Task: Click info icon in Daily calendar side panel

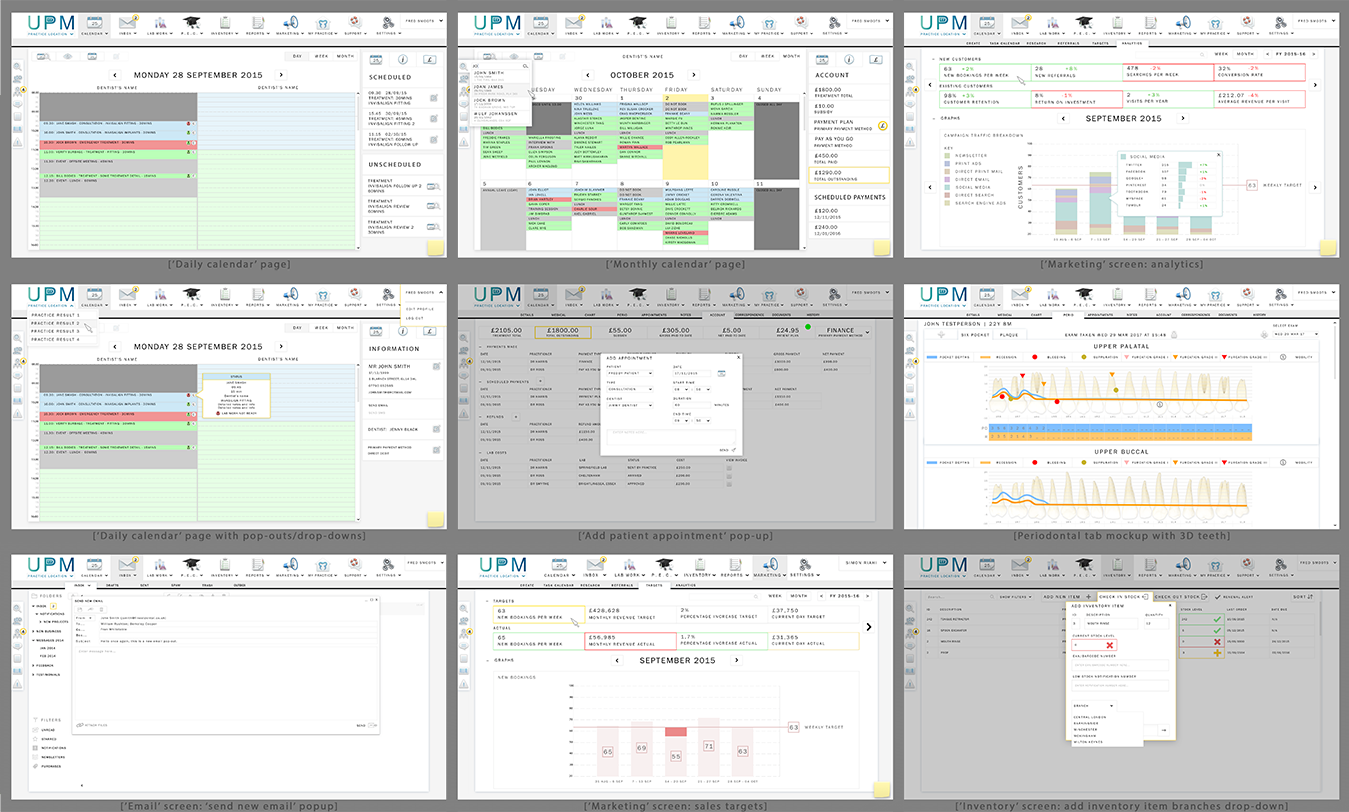Action: click(x=403, y=59)
